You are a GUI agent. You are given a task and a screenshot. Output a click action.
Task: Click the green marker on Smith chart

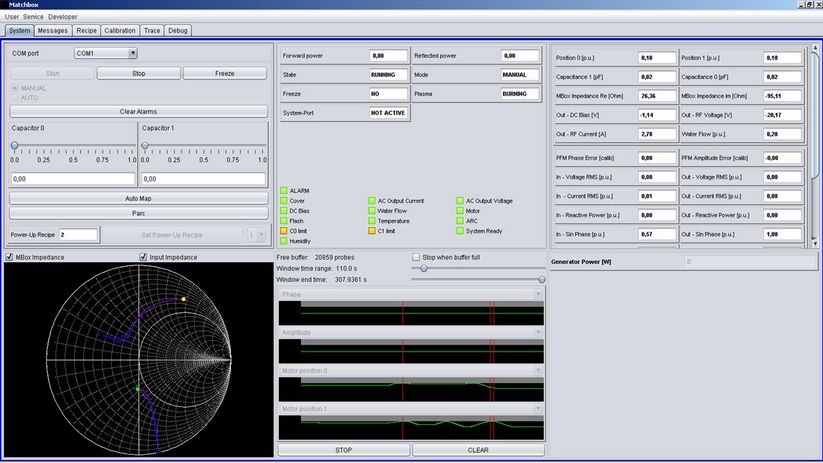click(137, 389)
